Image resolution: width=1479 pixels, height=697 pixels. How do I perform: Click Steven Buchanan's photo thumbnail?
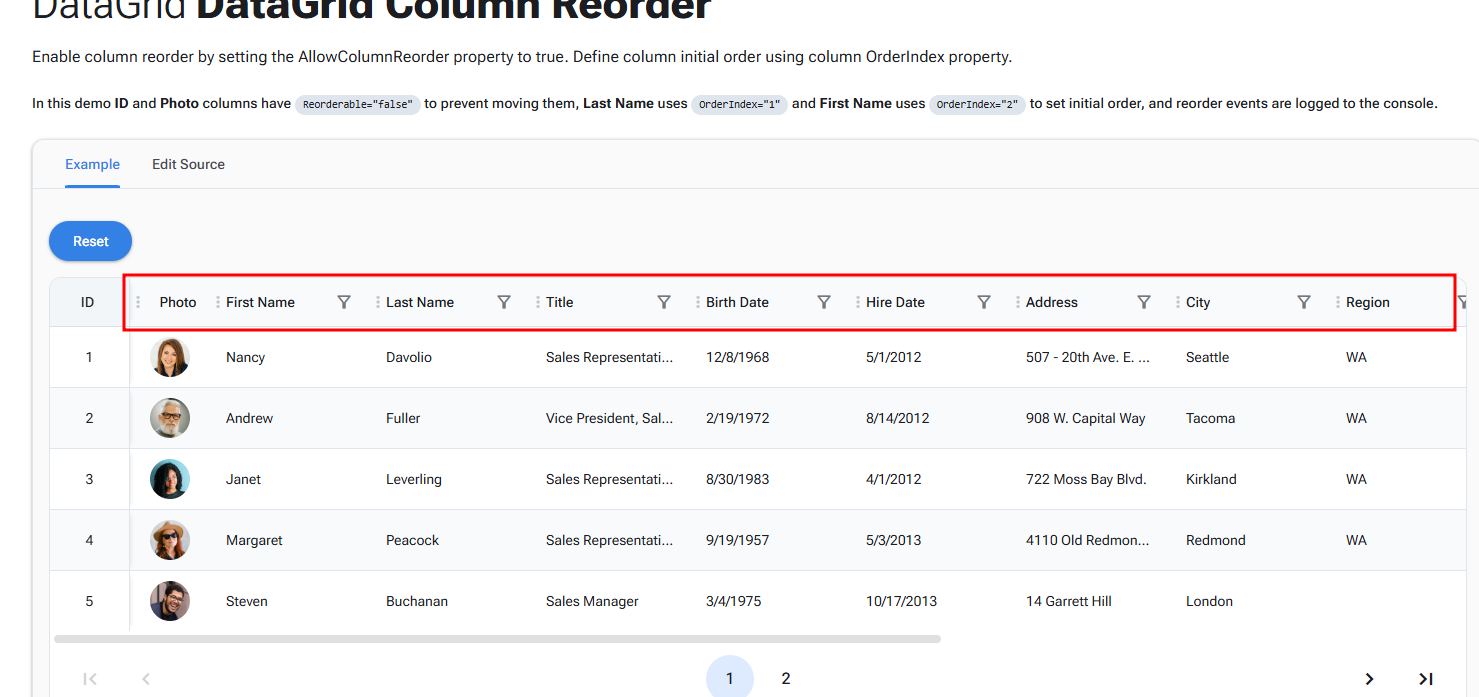pos(170,601)
